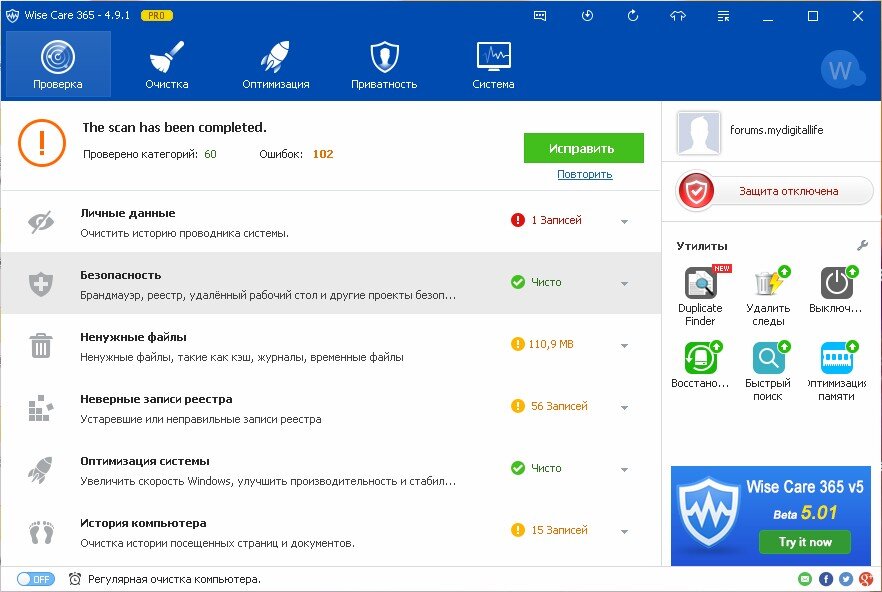Image resolution: width=882 pixels, height=592 pixels.
Task: Click Try it now on the banner
Action: click(805, 542)
